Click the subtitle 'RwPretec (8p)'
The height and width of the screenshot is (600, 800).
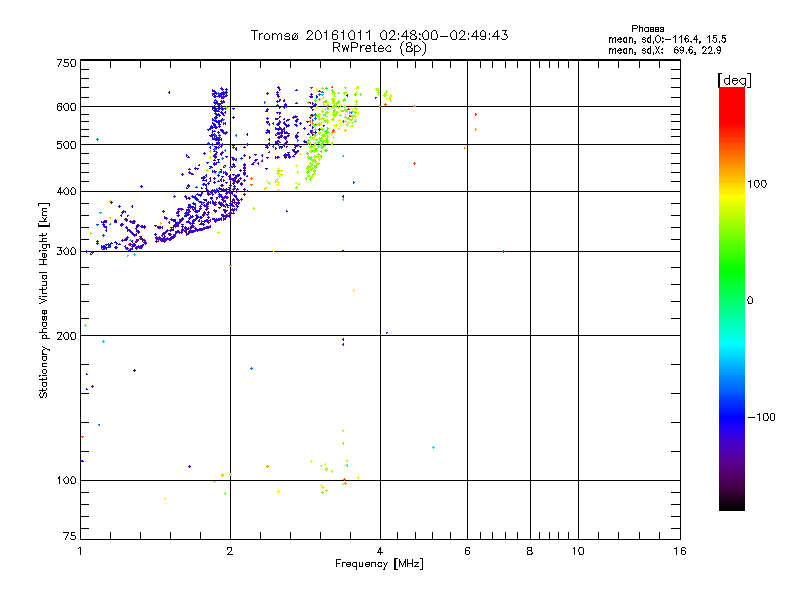pos(379,48)
